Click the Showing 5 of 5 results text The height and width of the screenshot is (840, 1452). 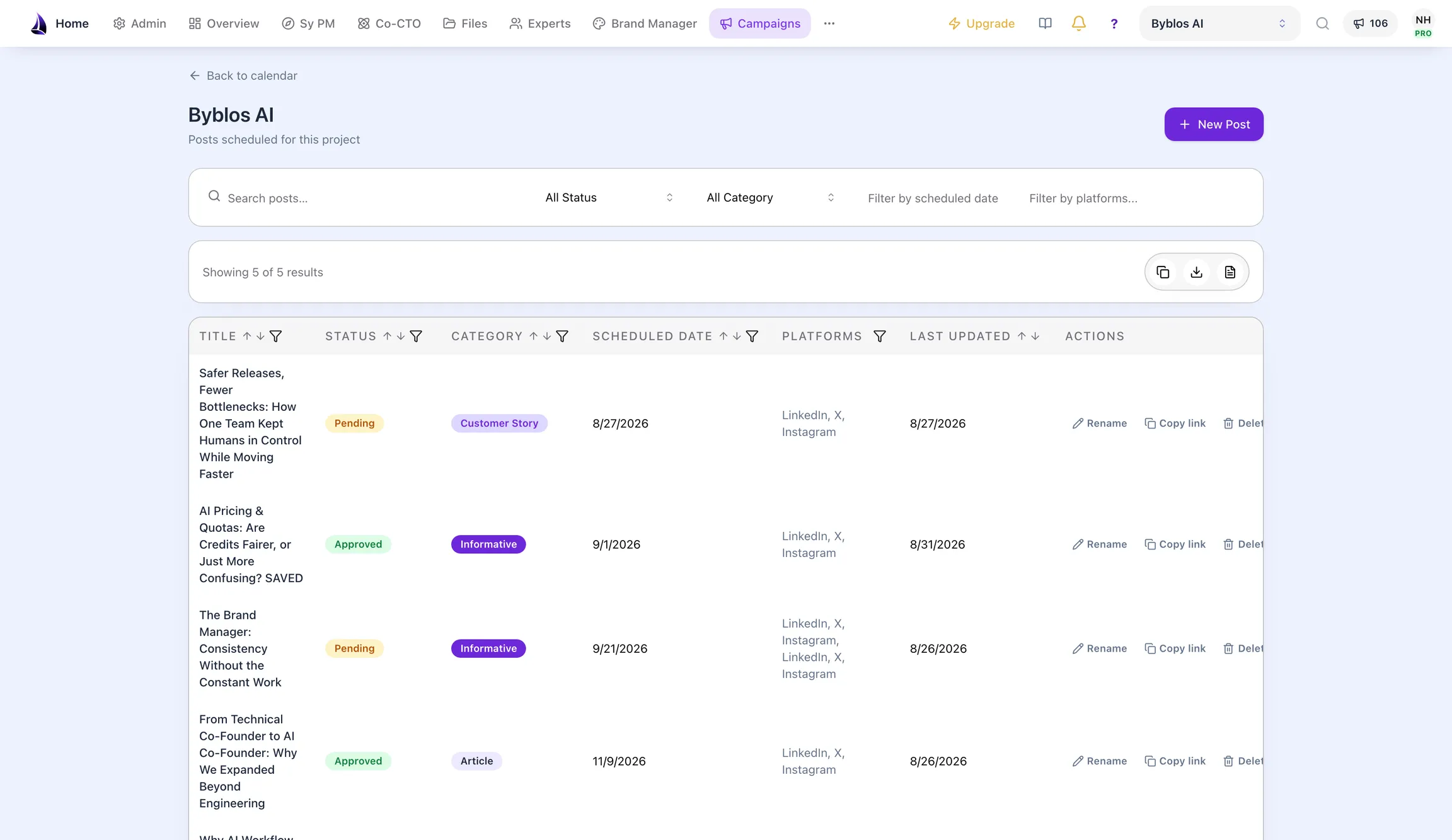(x=263, y=272)
